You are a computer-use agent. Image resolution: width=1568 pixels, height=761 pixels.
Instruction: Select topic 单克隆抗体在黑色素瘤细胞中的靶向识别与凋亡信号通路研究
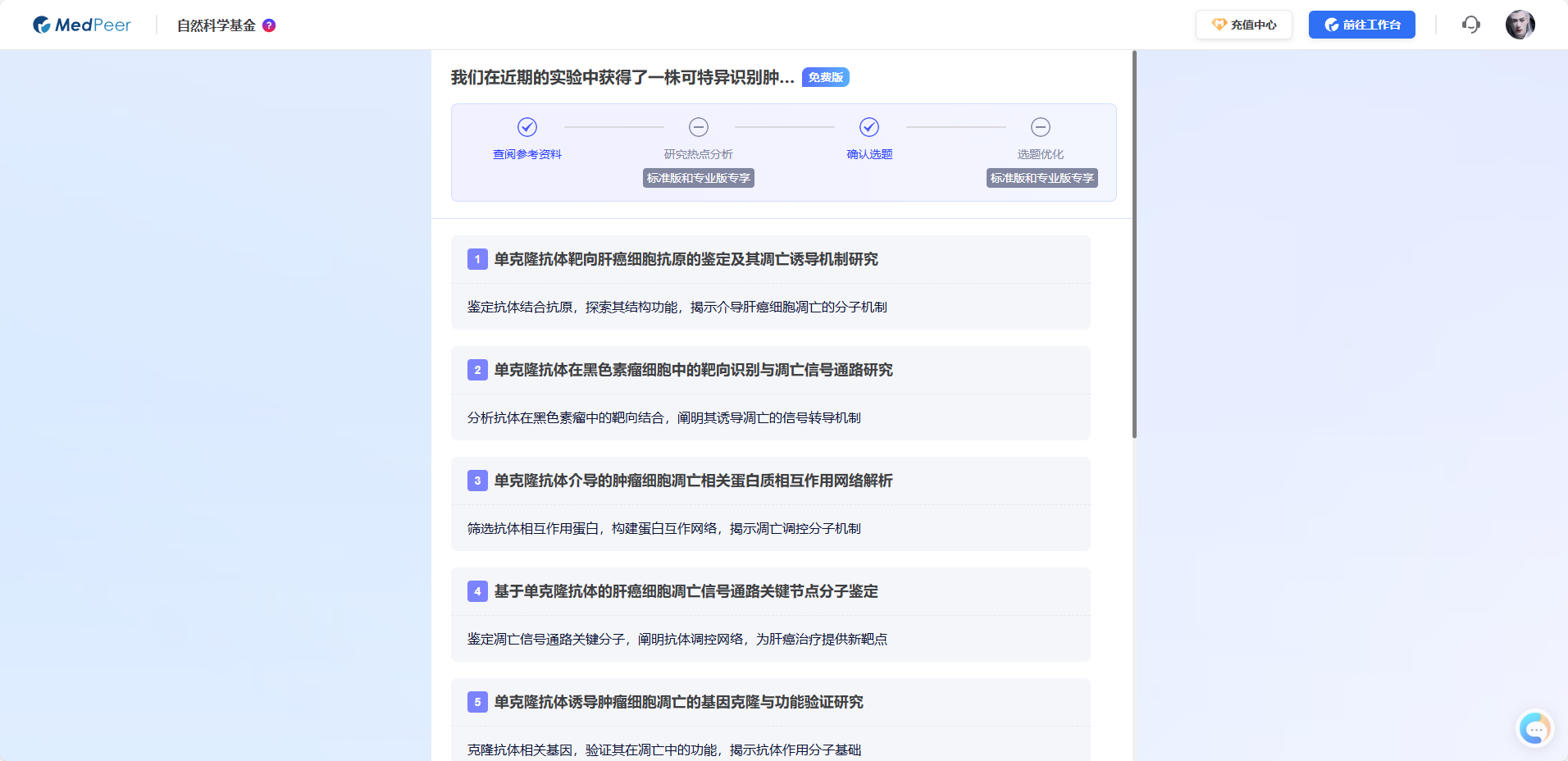pos(693,370)
